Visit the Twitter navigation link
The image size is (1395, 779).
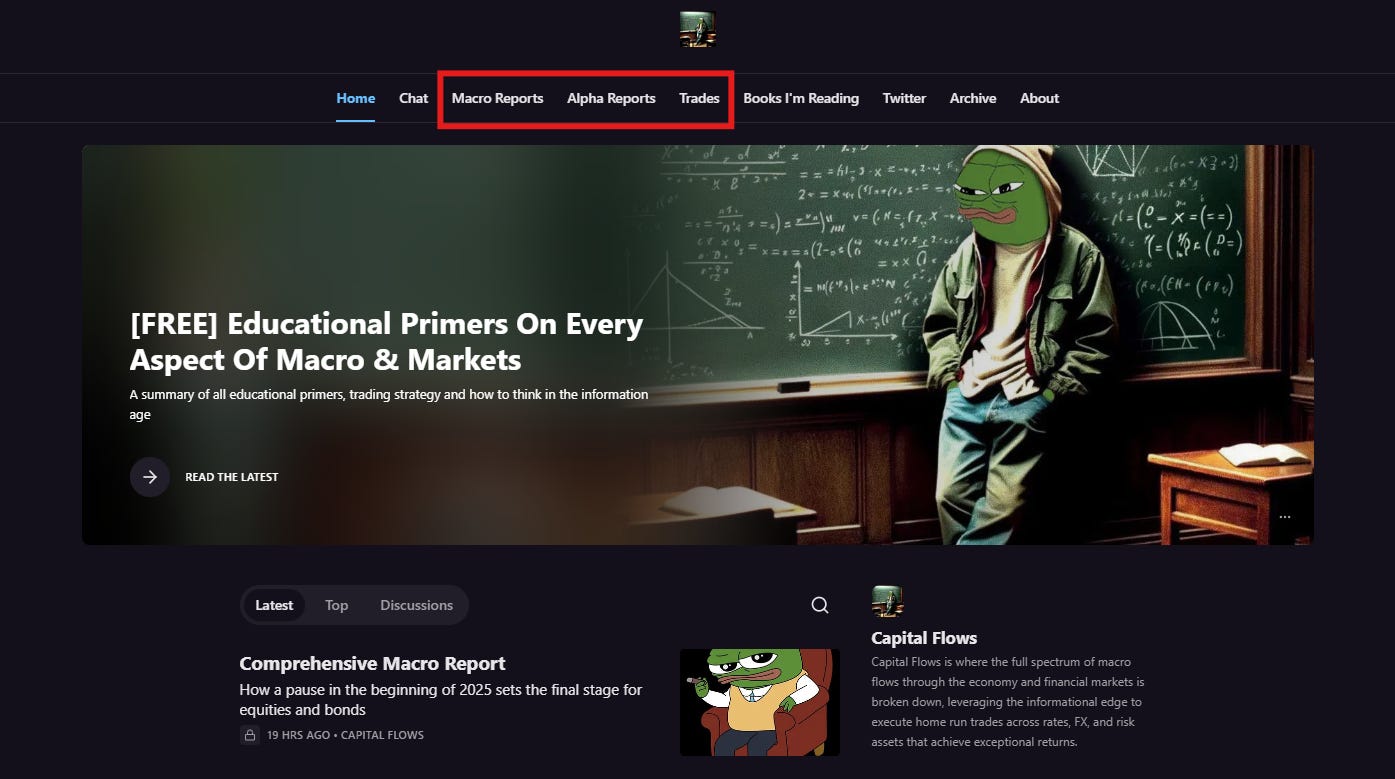coord(904,98)
